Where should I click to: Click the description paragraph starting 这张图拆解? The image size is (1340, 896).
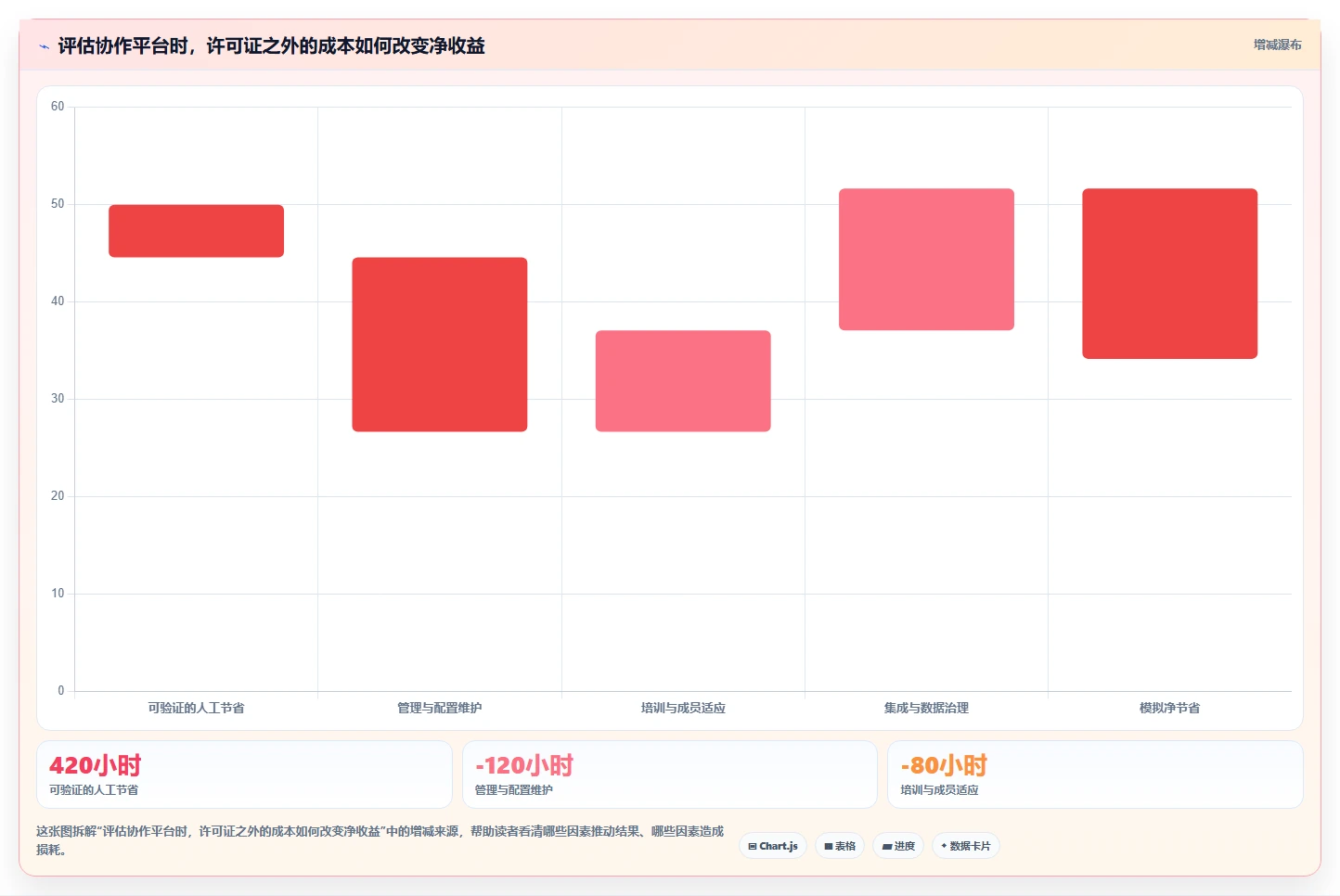tap(380, 840)
